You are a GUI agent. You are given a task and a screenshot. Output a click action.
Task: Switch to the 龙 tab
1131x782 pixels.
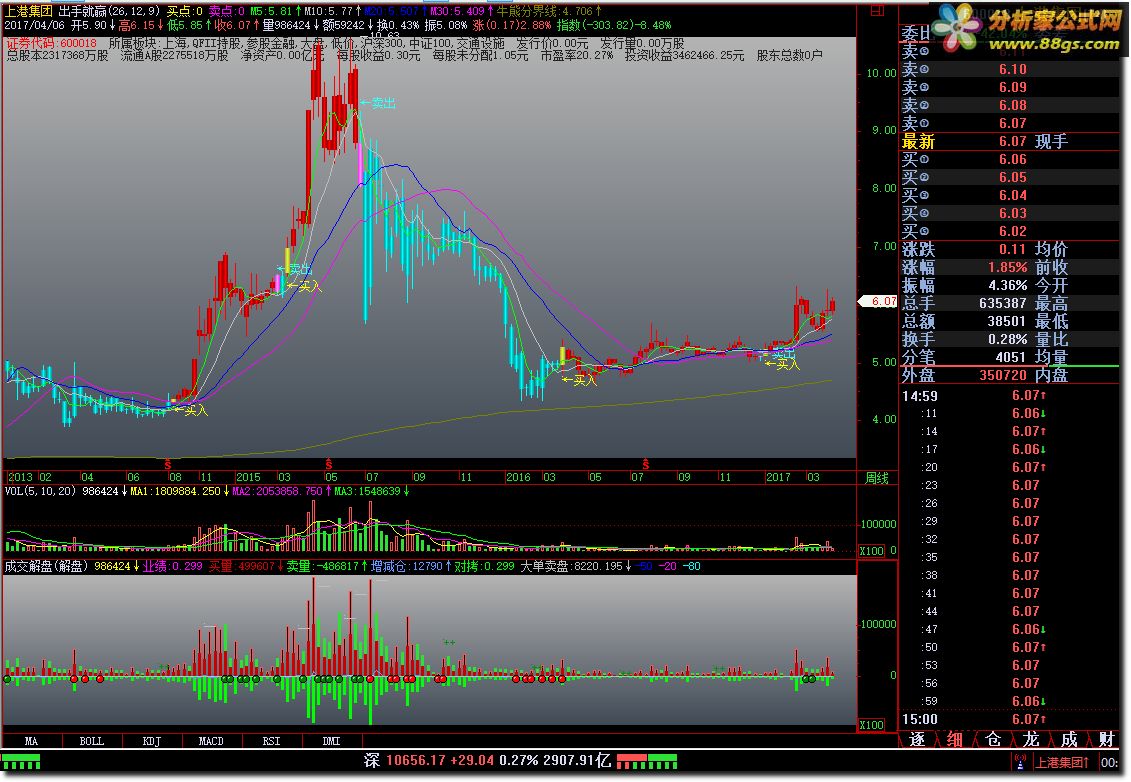(x=1031, y=739)
